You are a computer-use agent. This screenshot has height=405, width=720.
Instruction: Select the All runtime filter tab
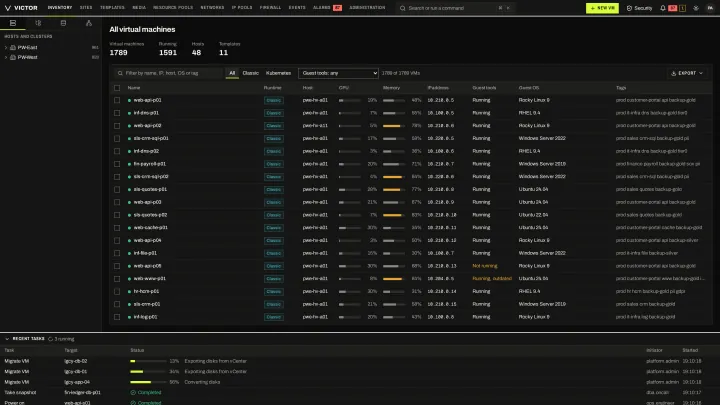point(232,73)
